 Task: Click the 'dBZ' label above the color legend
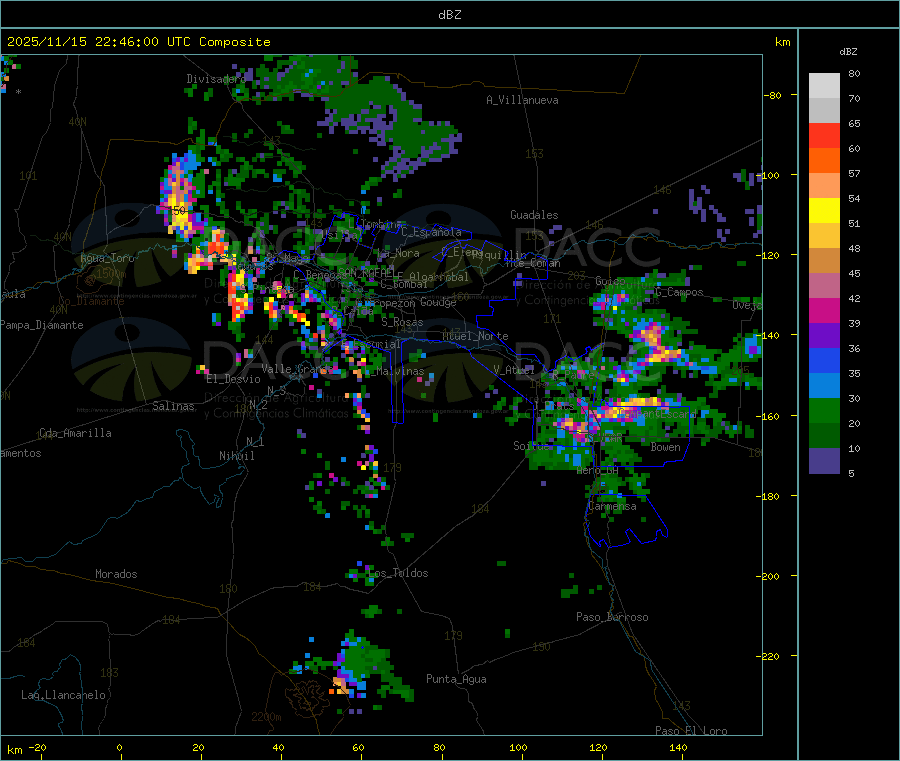click(848, 52)
